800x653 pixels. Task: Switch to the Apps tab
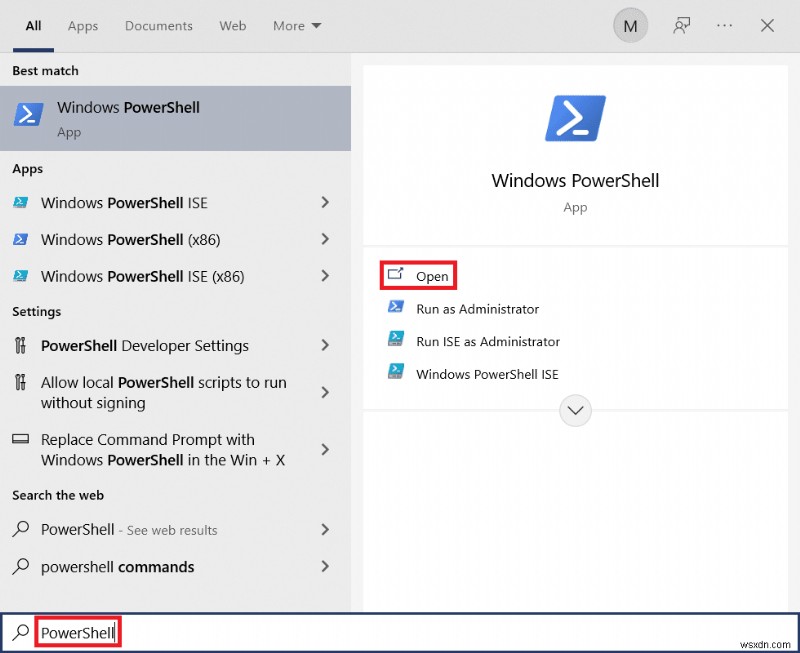pyautogui.click(x=82, y=26)
